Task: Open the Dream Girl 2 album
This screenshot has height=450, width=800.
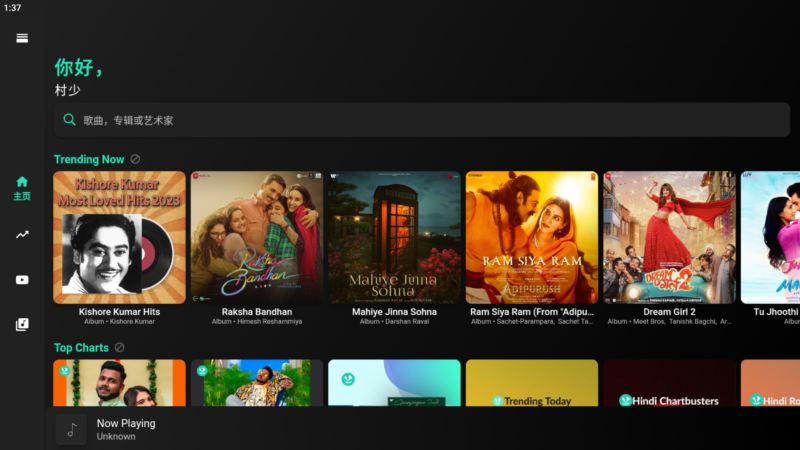Action: coord(669,248)
